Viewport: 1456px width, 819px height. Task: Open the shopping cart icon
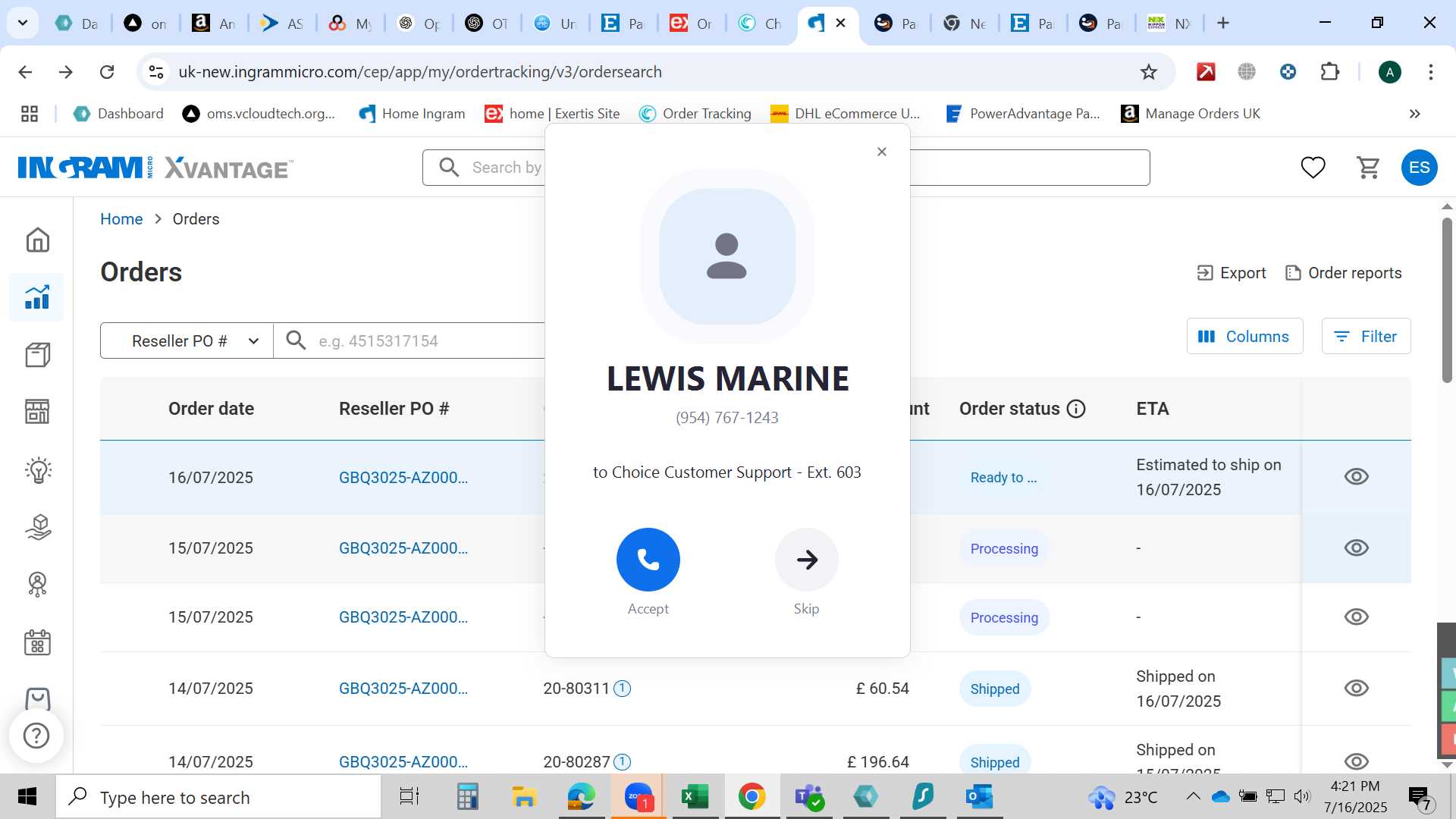tap(1368, 167)
